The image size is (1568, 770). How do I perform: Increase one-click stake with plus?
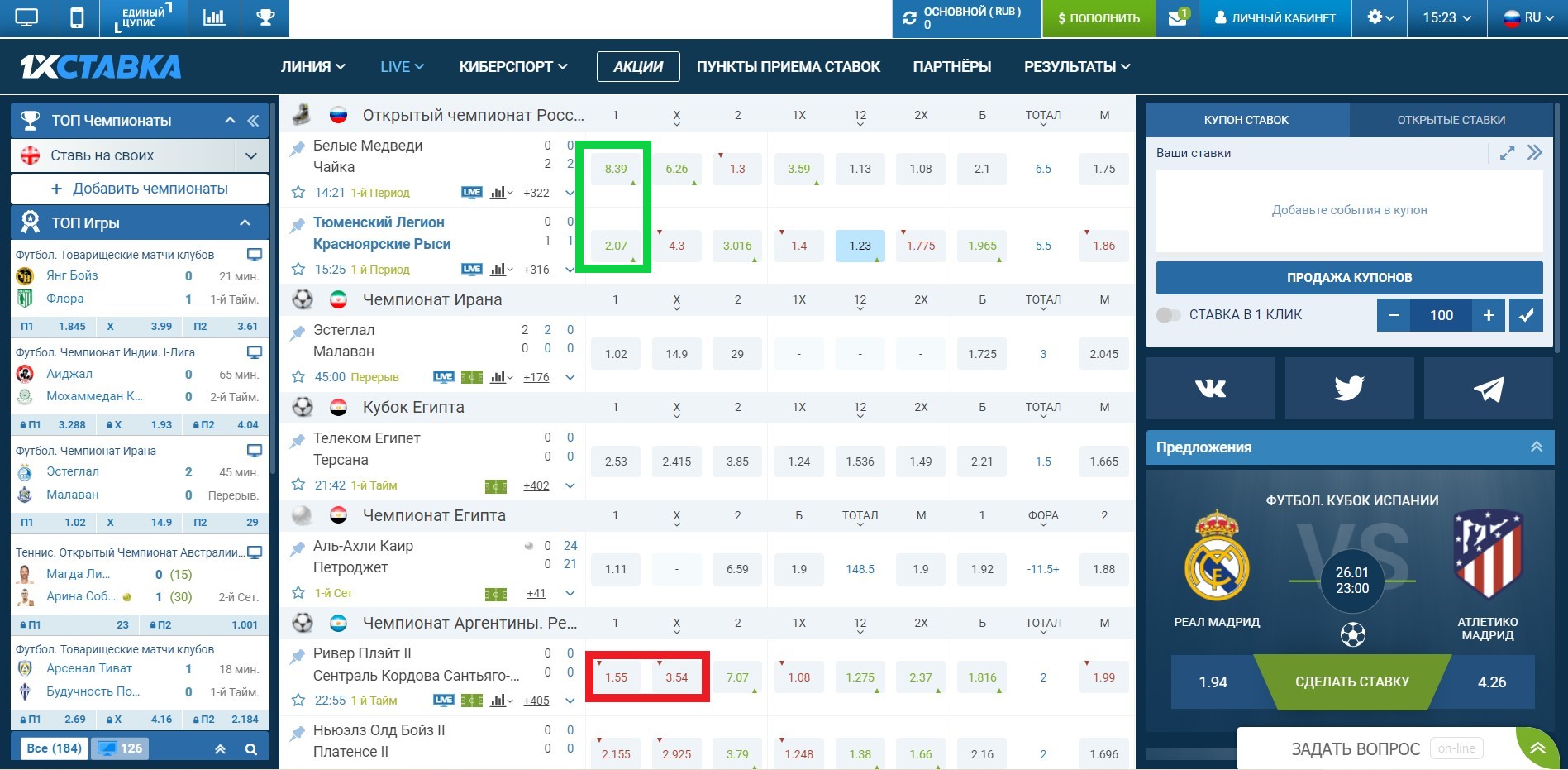point(1489,315)
